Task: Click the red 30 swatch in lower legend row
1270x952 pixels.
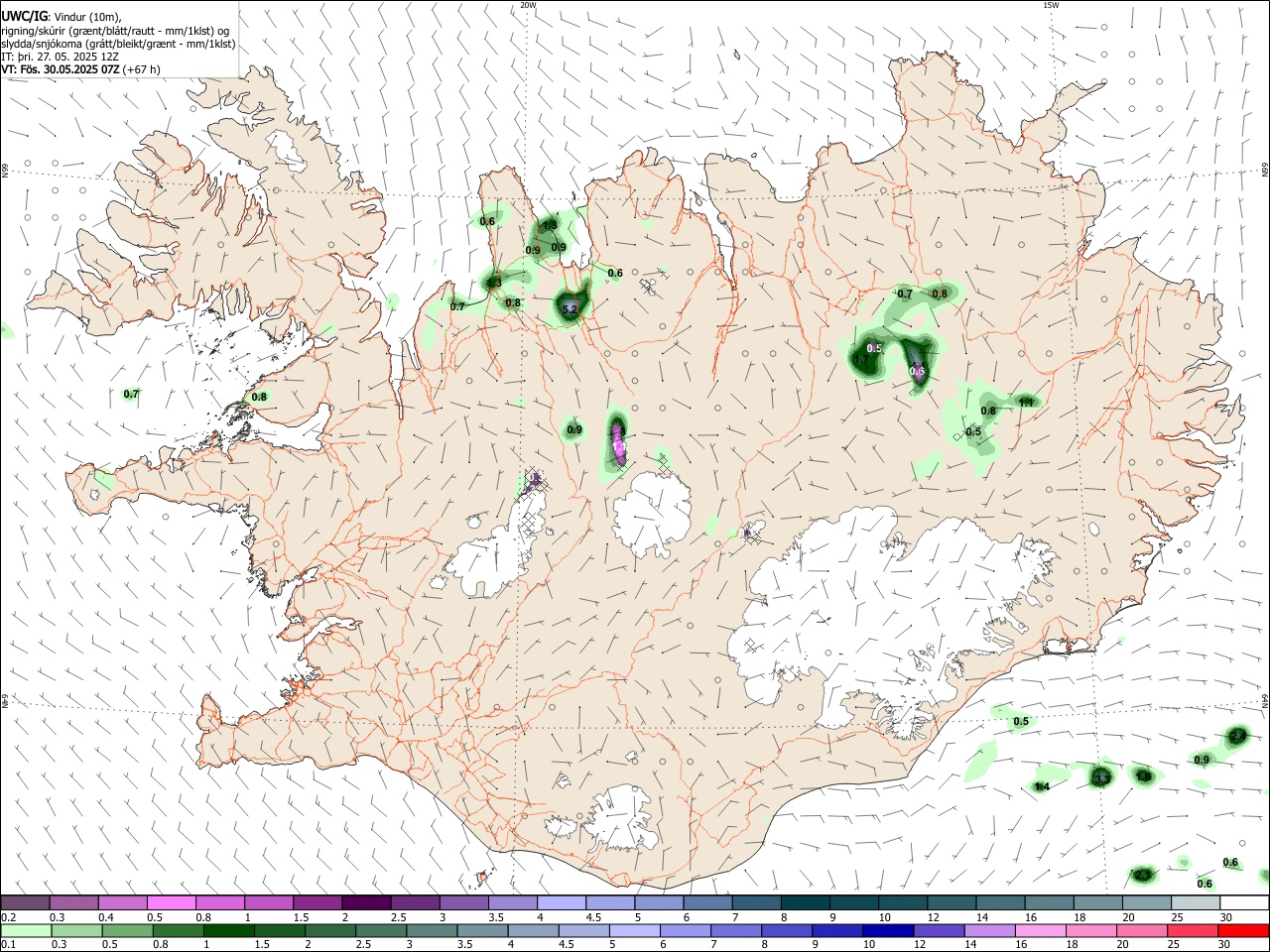Action: tap(1243, 931)
